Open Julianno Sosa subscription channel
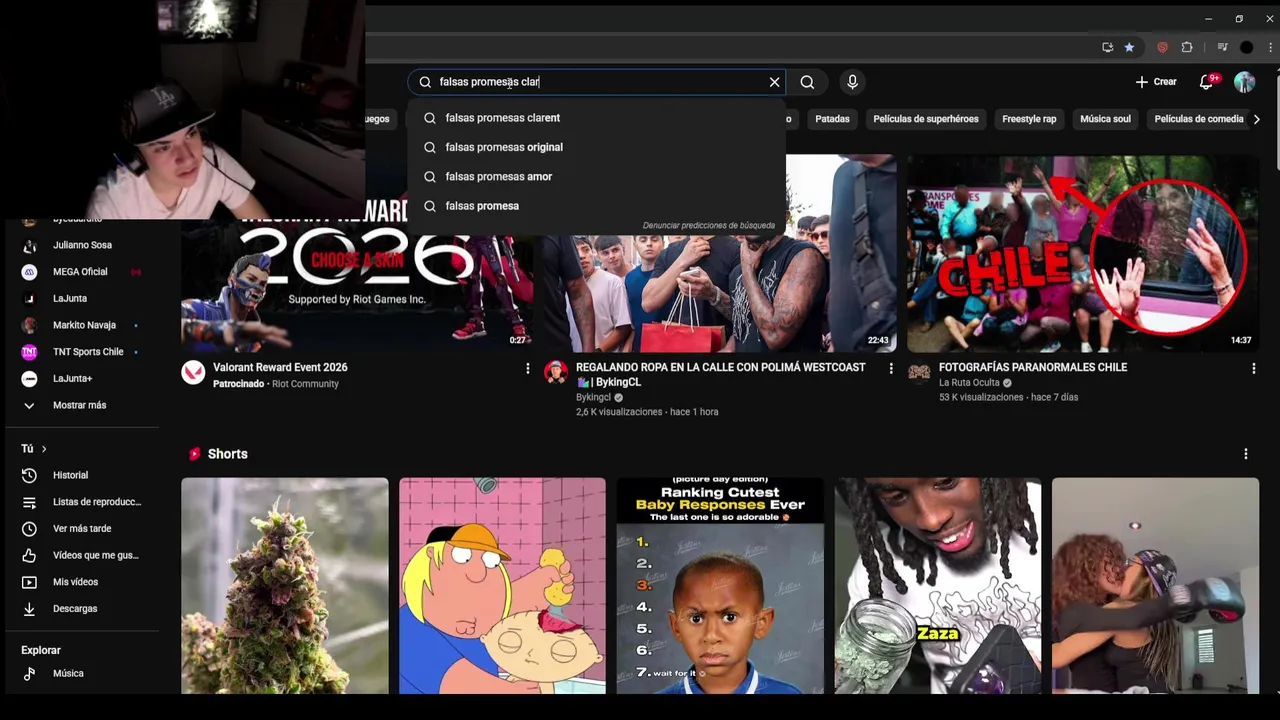 point(82,245)
